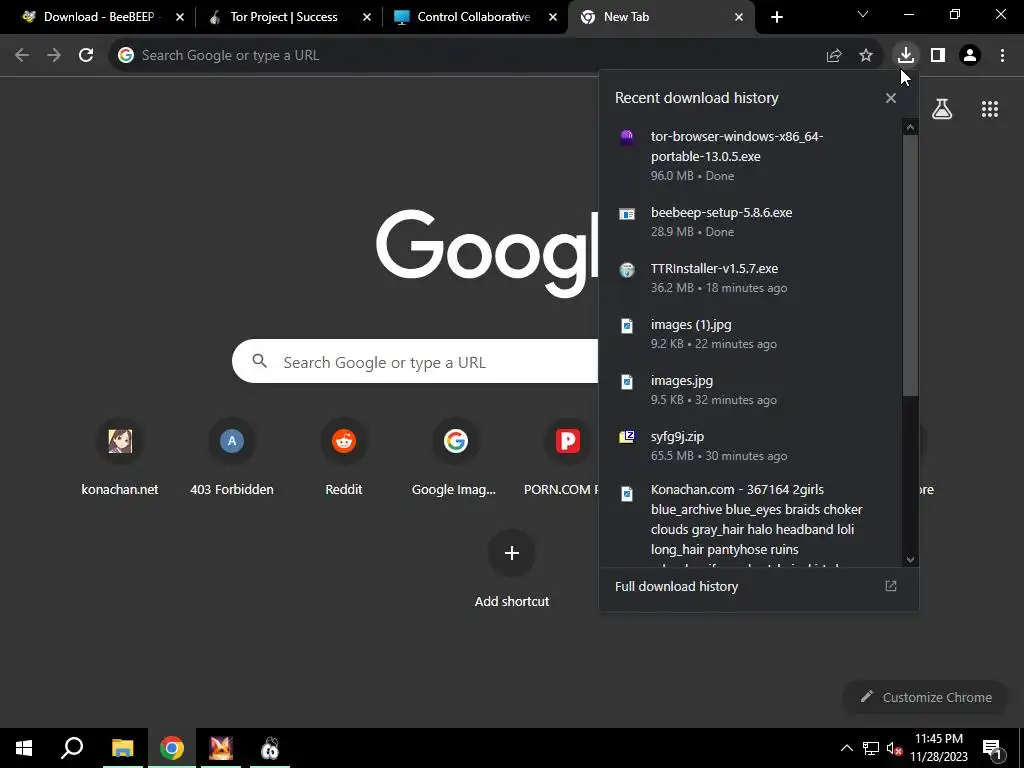Click the tor-browser file icon
This screenshot has width=1024, height=768.
coord(627,137)
